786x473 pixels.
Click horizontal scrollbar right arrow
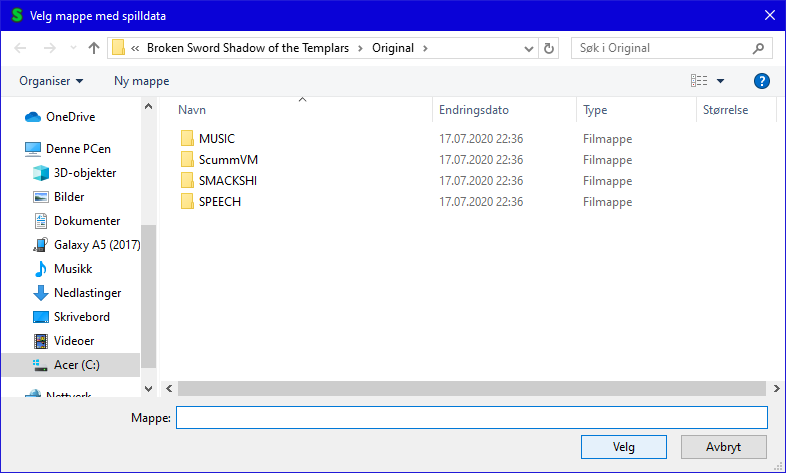(776, 388)
